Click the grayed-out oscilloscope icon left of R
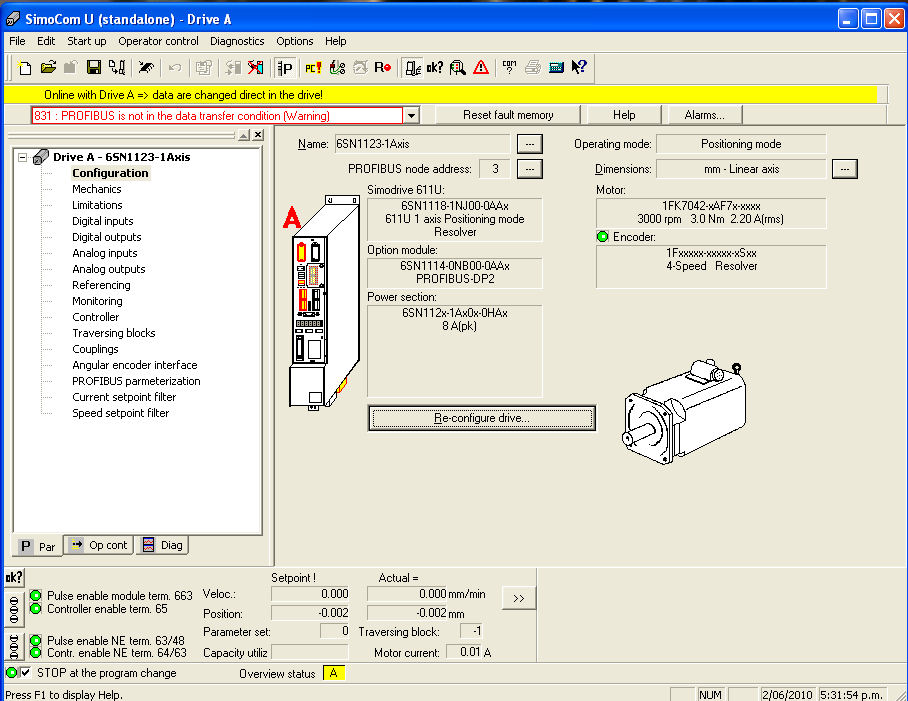Screen dimensions: 908x701 [360, 68]
